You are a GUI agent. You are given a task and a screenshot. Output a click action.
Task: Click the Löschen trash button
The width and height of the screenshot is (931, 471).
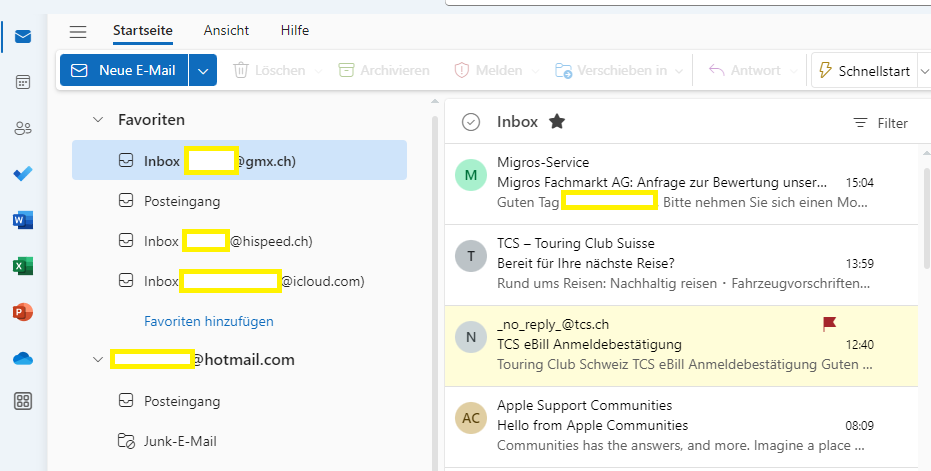[270, 70]
